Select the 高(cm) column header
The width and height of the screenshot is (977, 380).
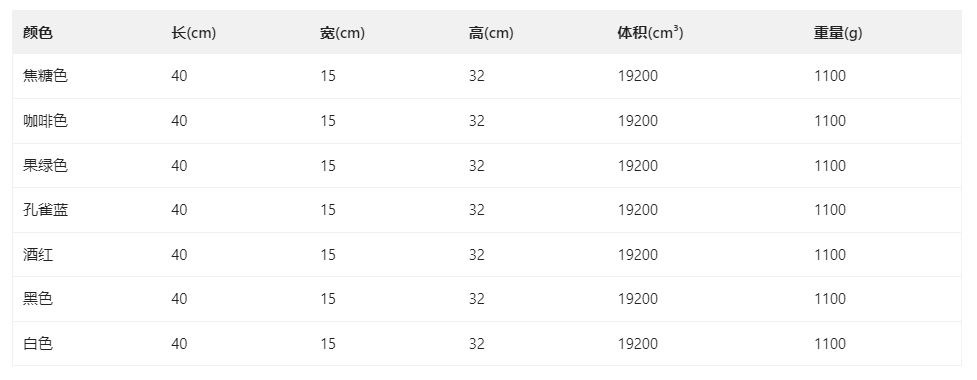point(491,33)
